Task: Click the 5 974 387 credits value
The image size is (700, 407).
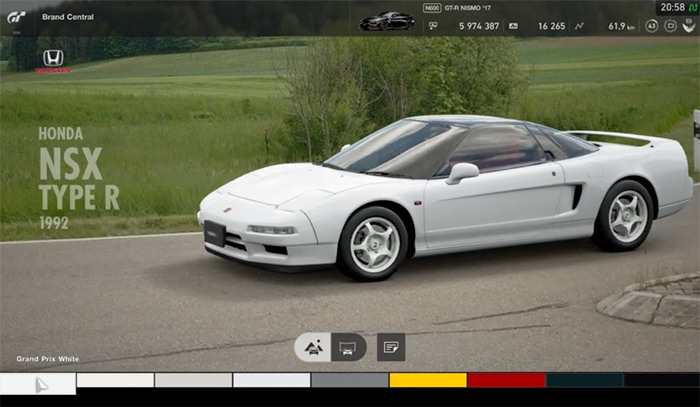Action: [479, 26]
